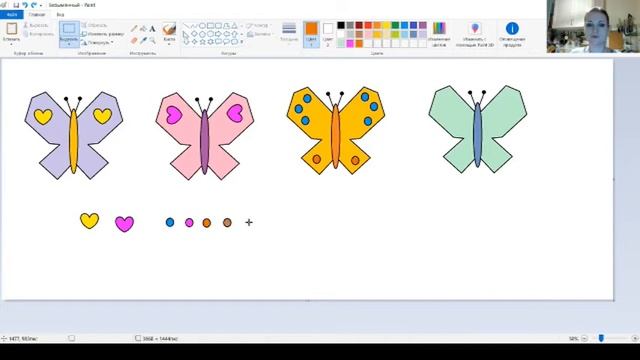Click the zoom out minus button

(x=584, y=338)
